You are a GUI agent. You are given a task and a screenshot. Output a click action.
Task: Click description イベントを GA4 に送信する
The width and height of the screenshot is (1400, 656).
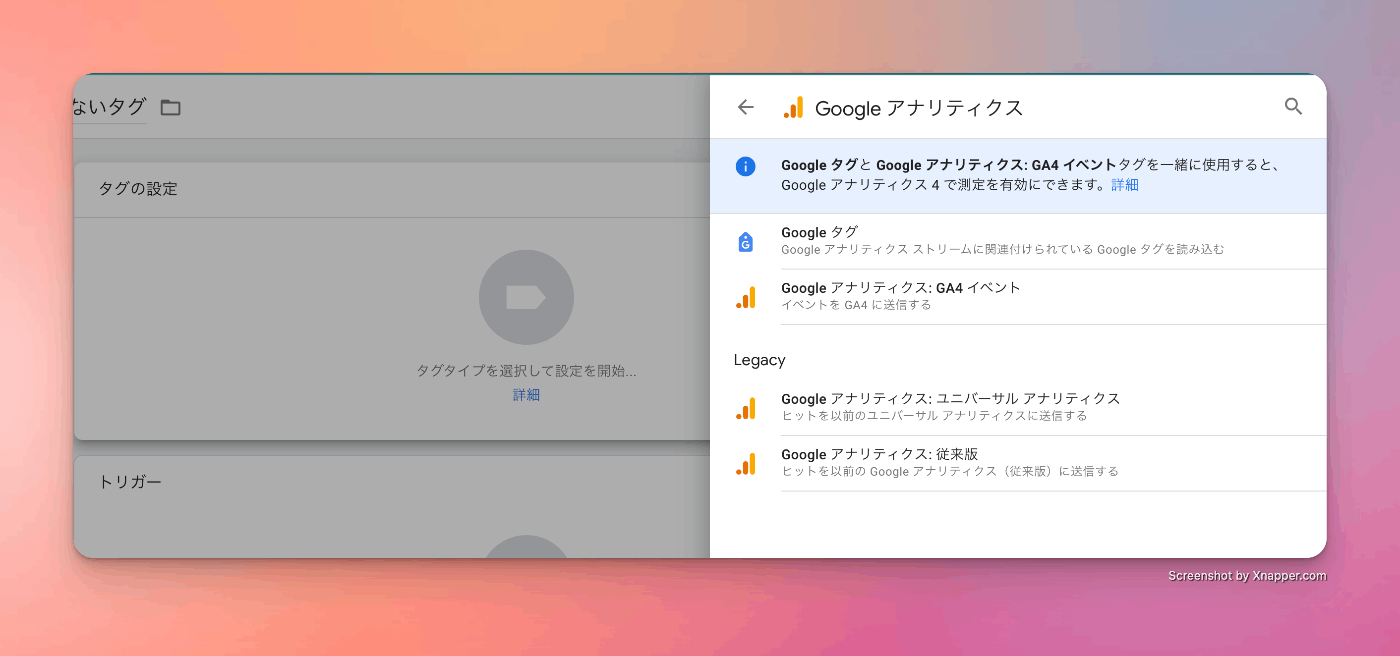(856, 305)
